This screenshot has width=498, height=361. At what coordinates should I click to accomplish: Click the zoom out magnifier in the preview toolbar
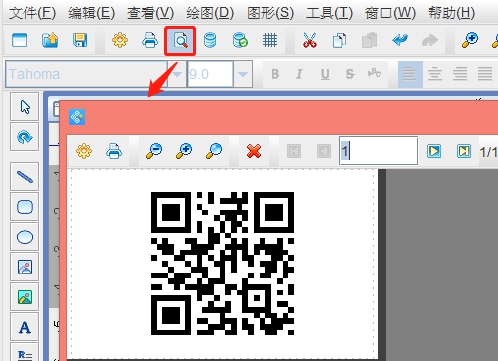pos(154,151)
